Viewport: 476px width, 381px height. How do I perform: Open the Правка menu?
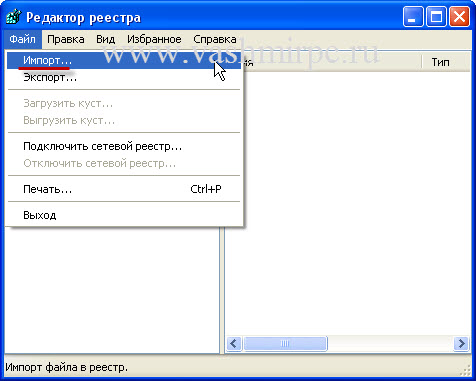66,39
